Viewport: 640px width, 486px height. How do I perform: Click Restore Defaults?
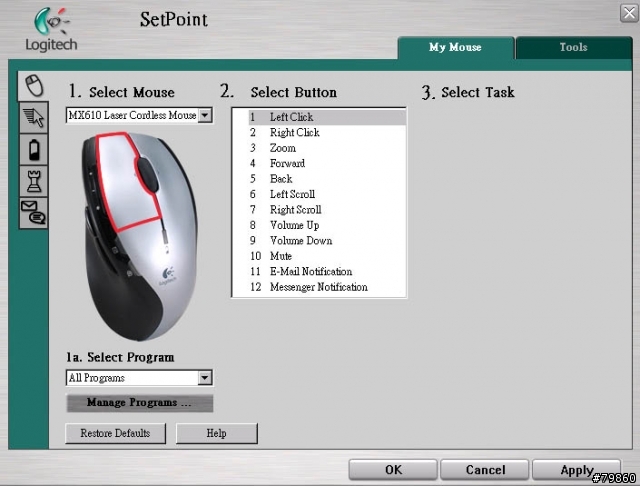(116, 433)
